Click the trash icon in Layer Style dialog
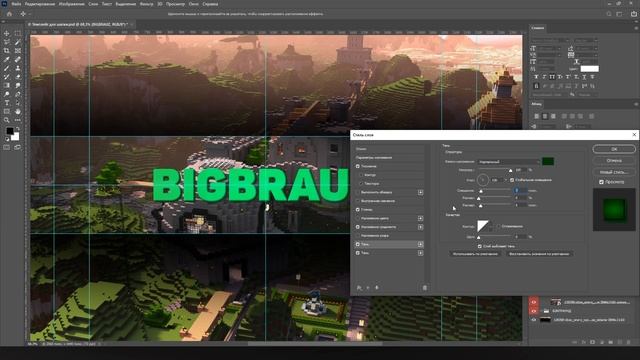Image resolution: width=640 pixels, height=360 pixels. [424, 288]
